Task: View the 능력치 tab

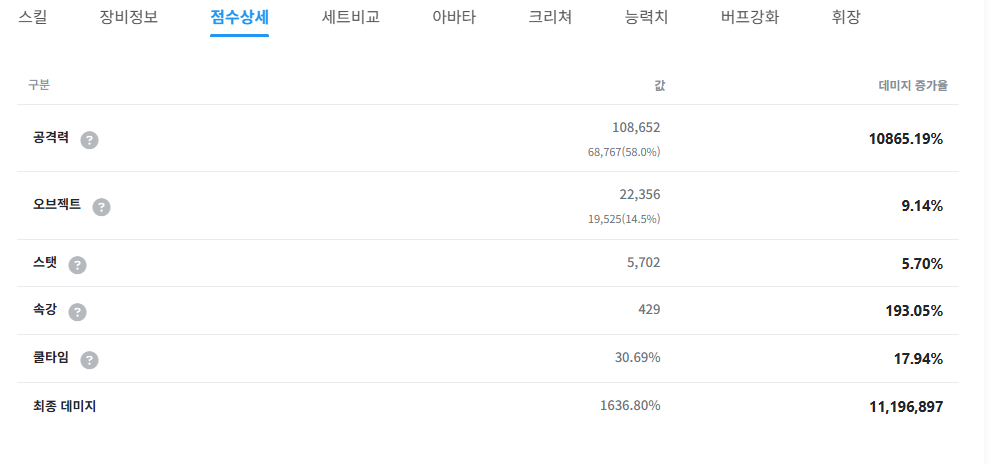Action: (x=646, y=17)
